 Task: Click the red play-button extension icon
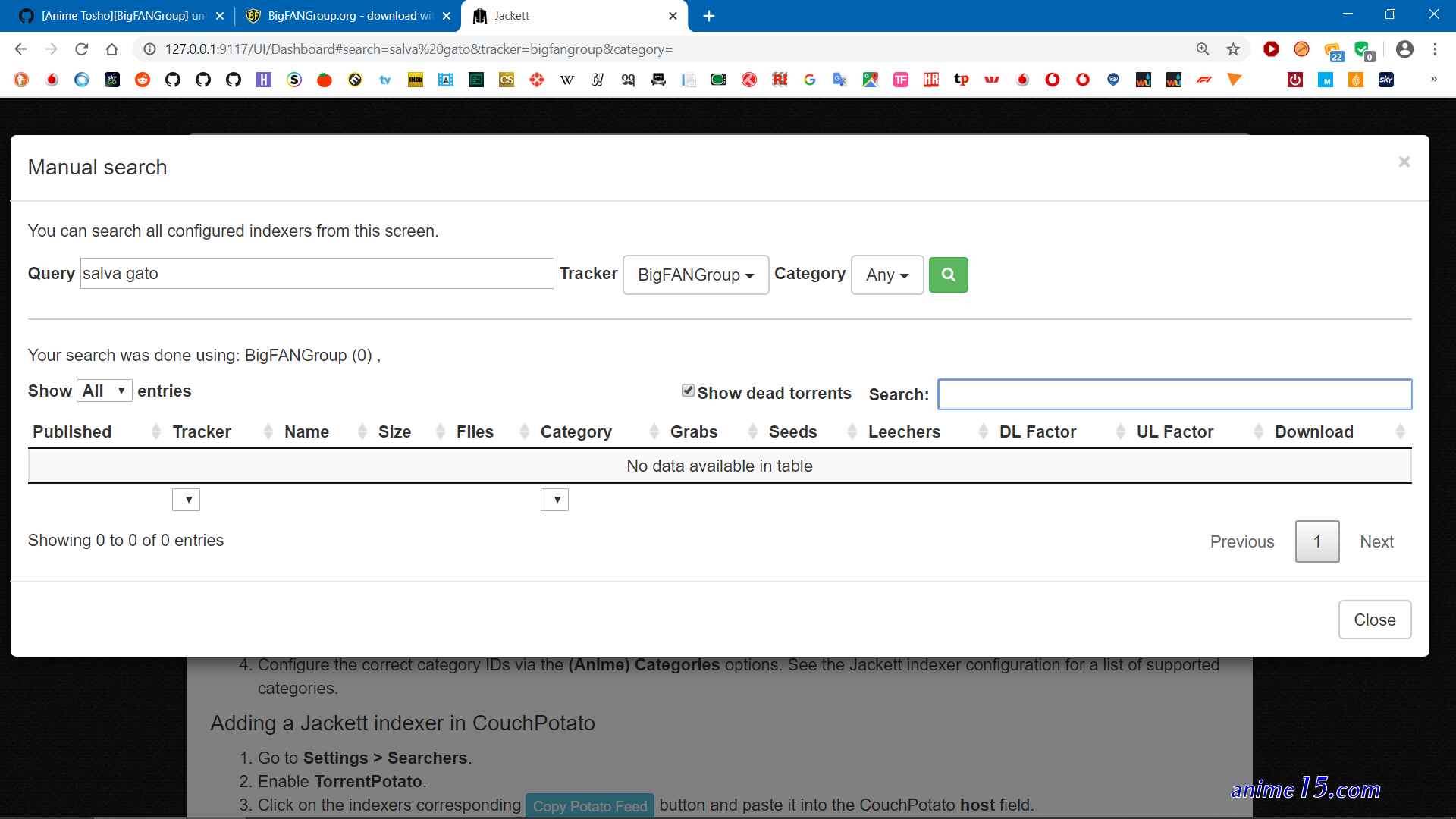click(x=1272, y=49)
